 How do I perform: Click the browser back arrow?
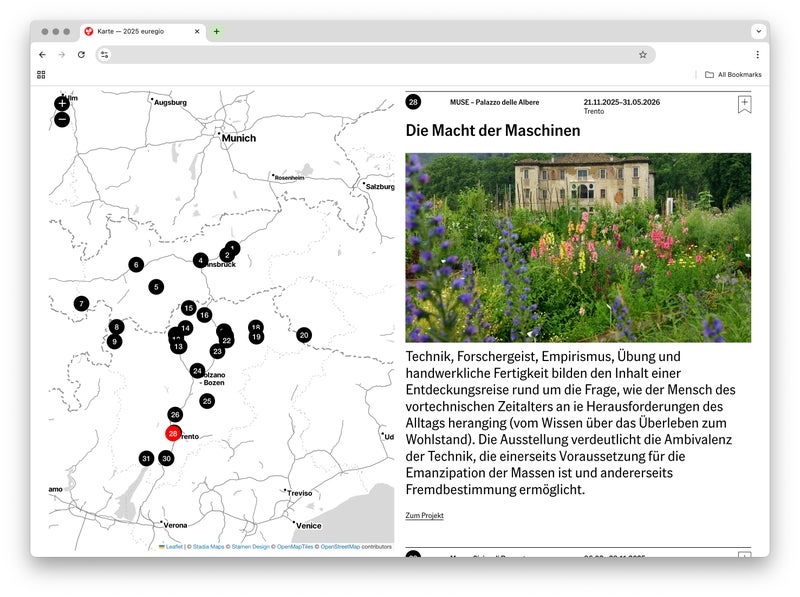pyautogui.click(x=42, y=55)
